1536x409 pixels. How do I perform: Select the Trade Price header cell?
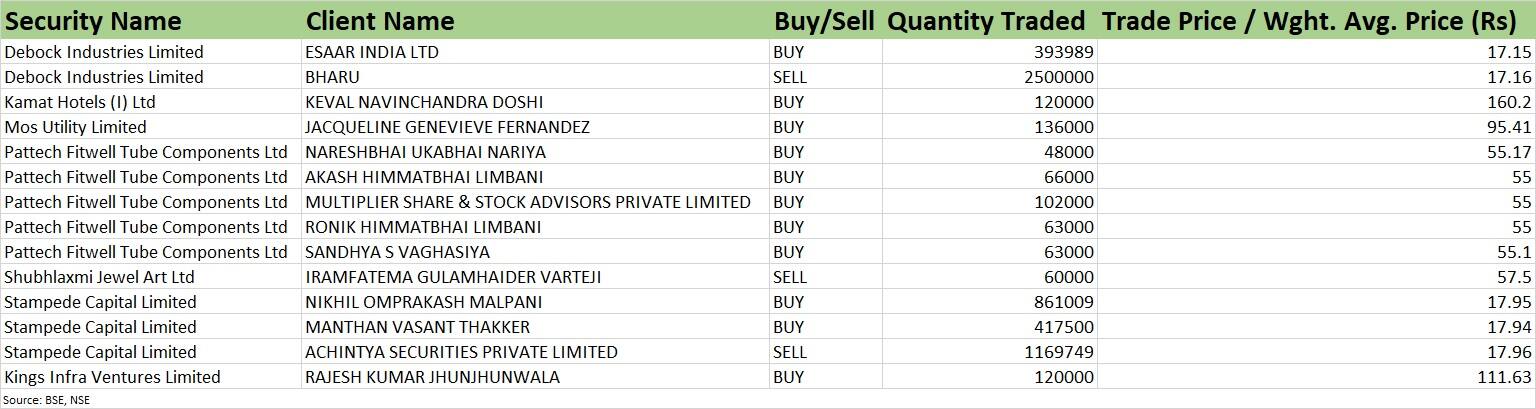click(1316, 20)
